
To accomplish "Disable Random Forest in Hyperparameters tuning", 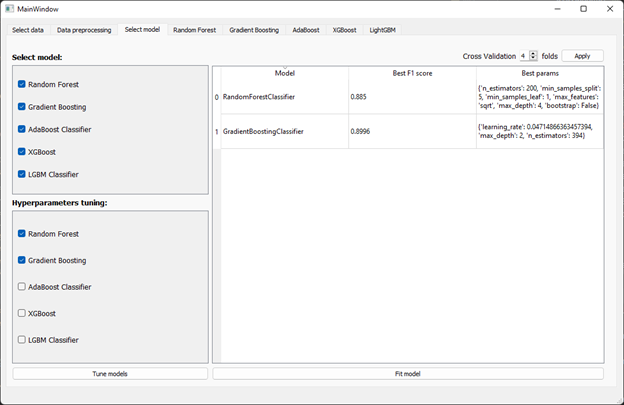I will pyautogui.click(x=22, y=234).
